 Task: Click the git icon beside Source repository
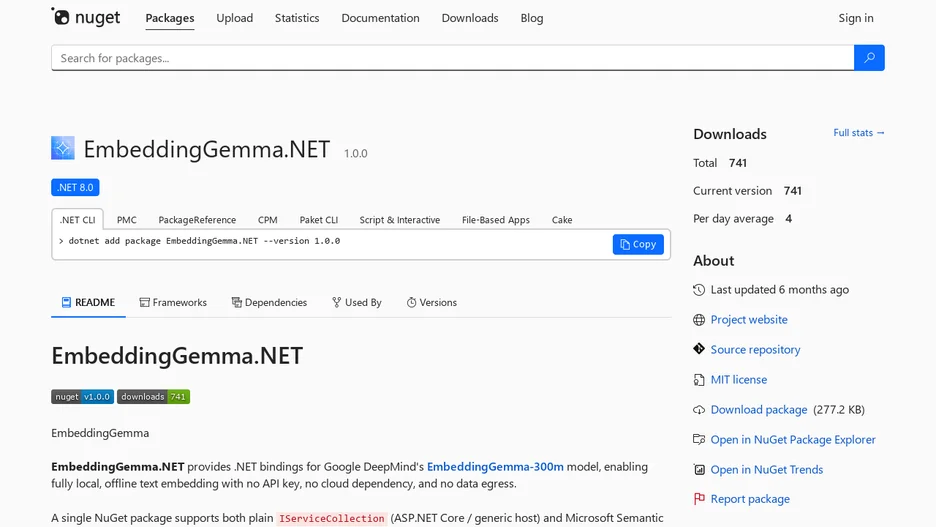tap(699, 349)
